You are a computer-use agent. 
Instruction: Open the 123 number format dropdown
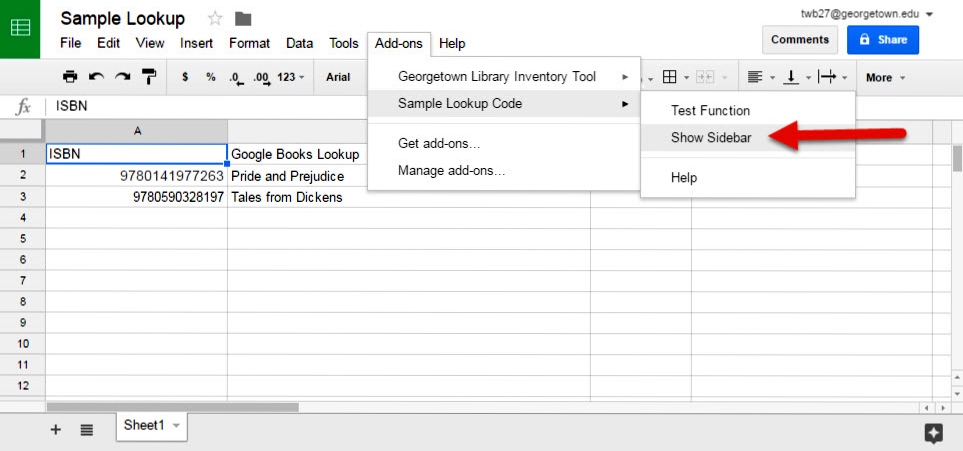[290, 77]
